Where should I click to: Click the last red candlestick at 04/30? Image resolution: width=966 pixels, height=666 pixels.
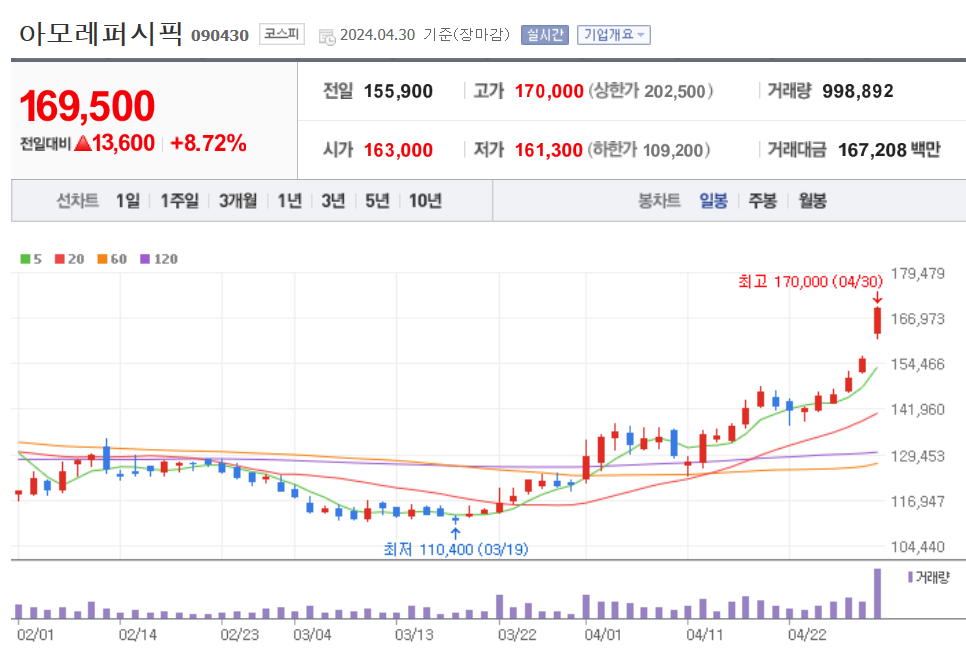coord(877,321)
